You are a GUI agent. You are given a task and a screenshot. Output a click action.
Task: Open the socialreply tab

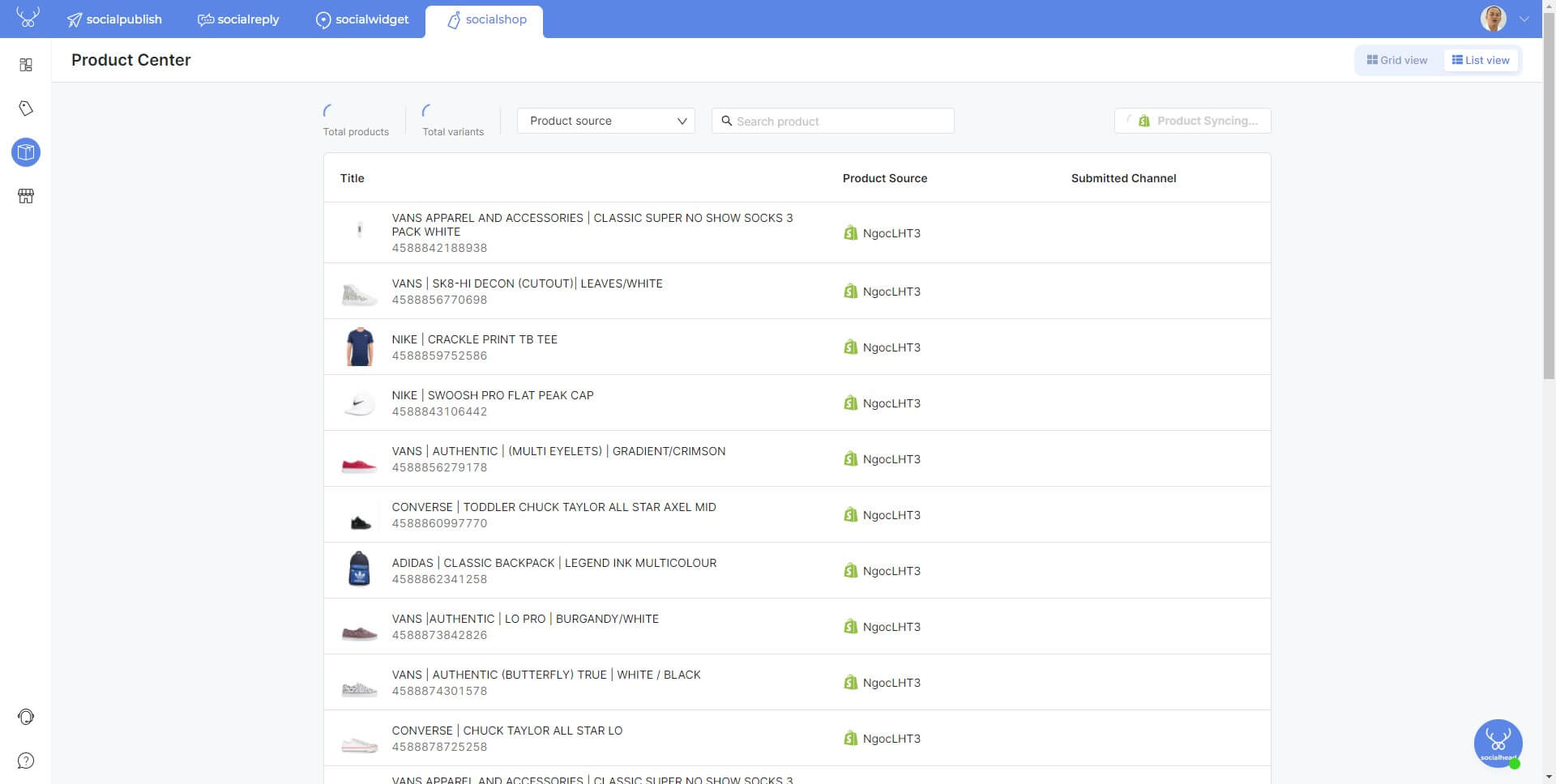(x=238, y=19)
